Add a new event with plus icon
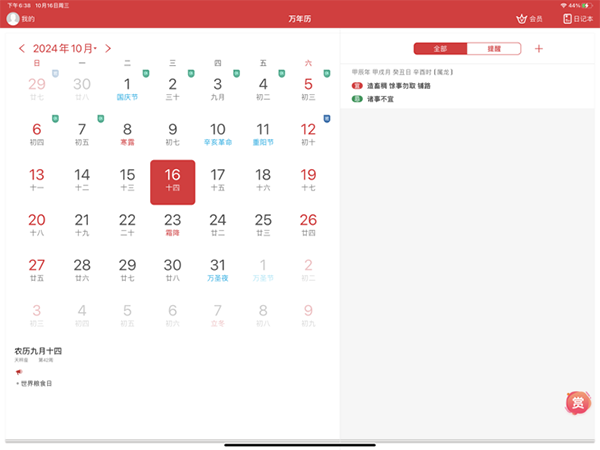Image resolution: width=600 pixels, height=450 pixels. coord(539,48)
